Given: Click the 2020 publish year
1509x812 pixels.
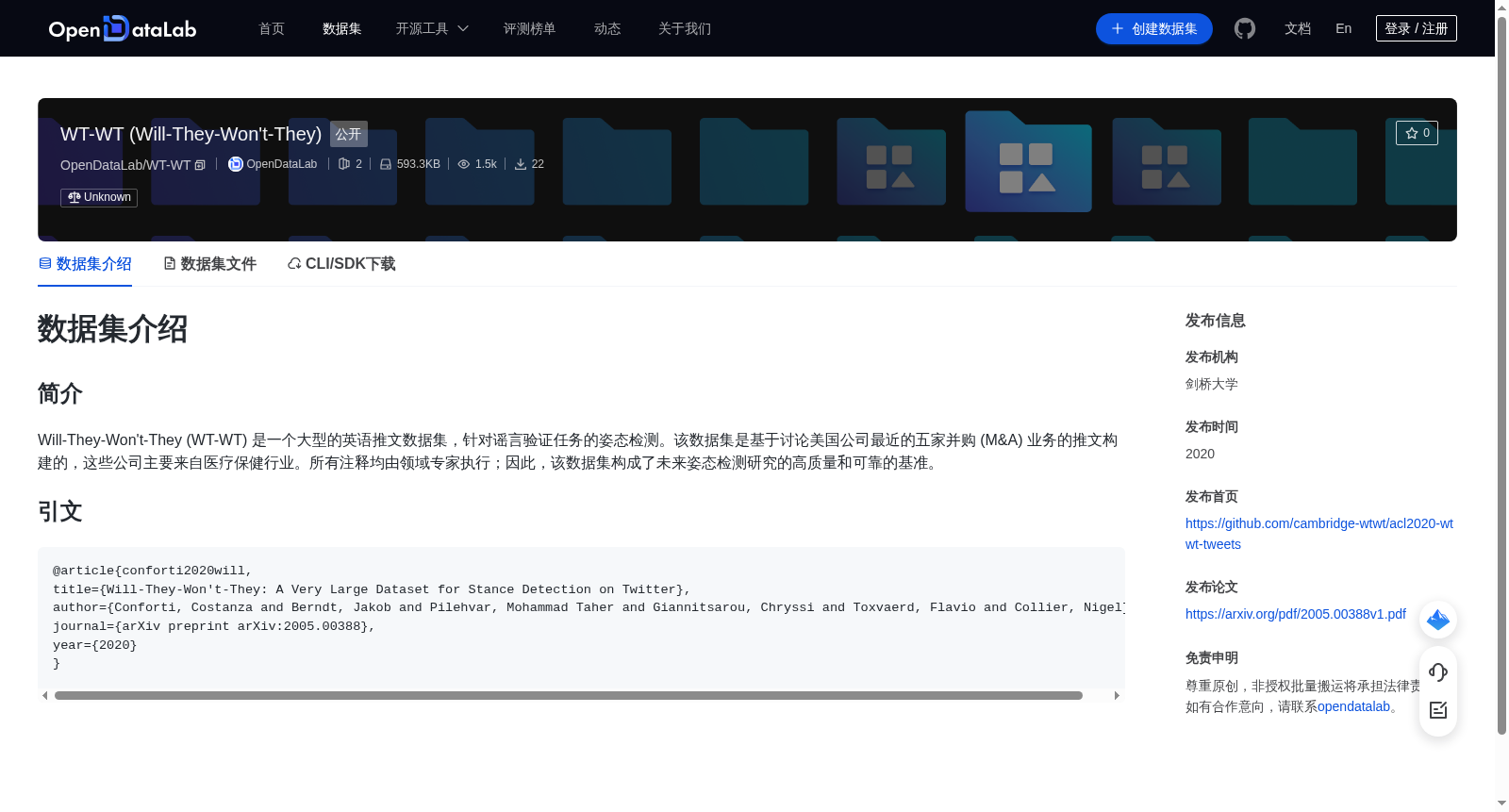Looking at the screenshot, I should [x=1200, y=454].
